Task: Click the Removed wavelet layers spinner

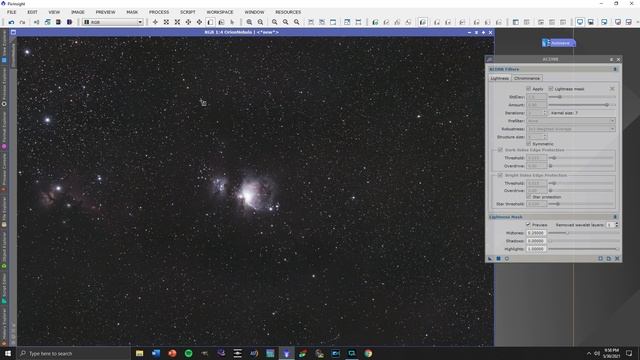Action: tap(612, 225)
